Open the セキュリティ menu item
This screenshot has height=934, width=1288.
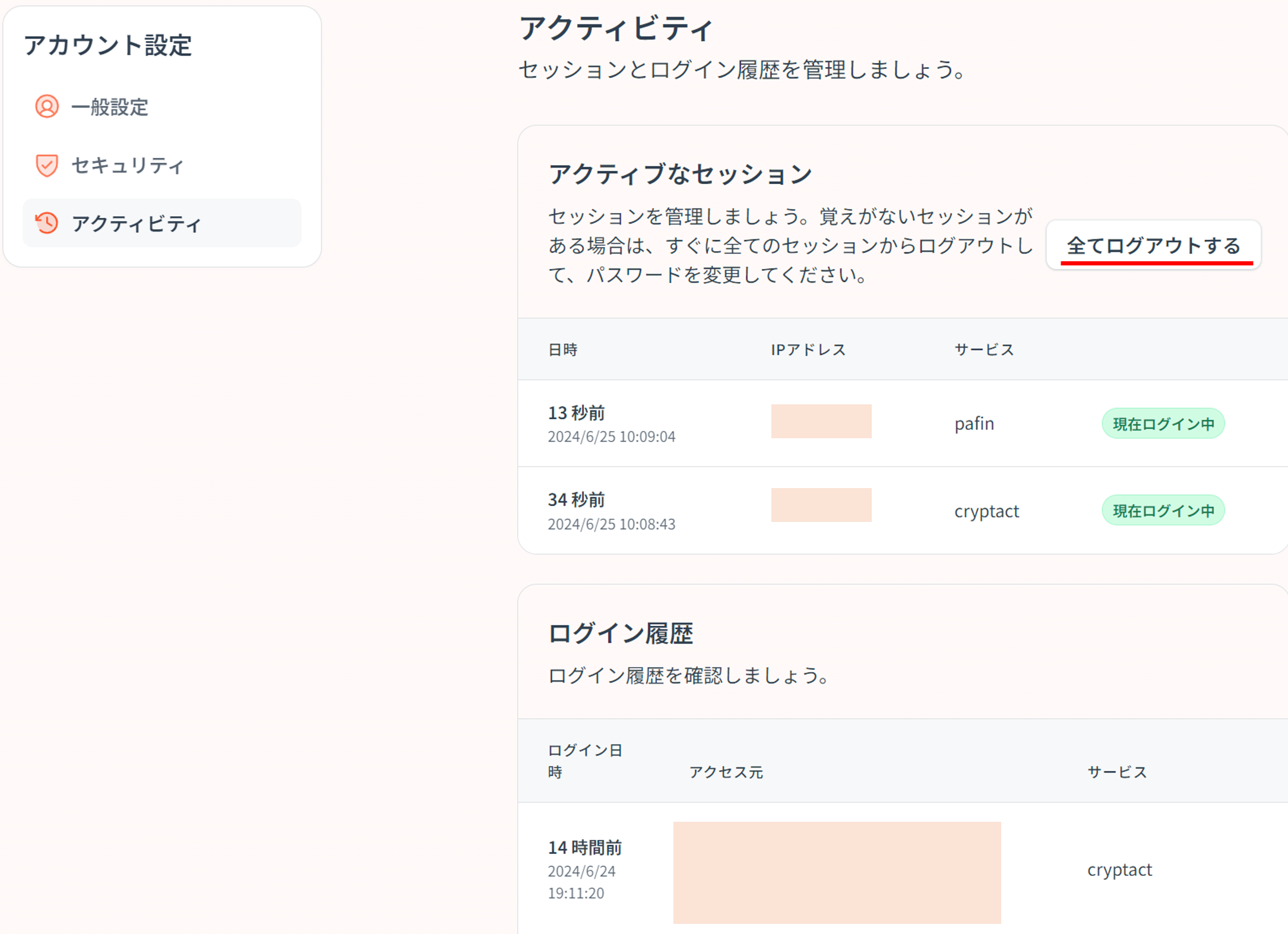coord(162,165)
